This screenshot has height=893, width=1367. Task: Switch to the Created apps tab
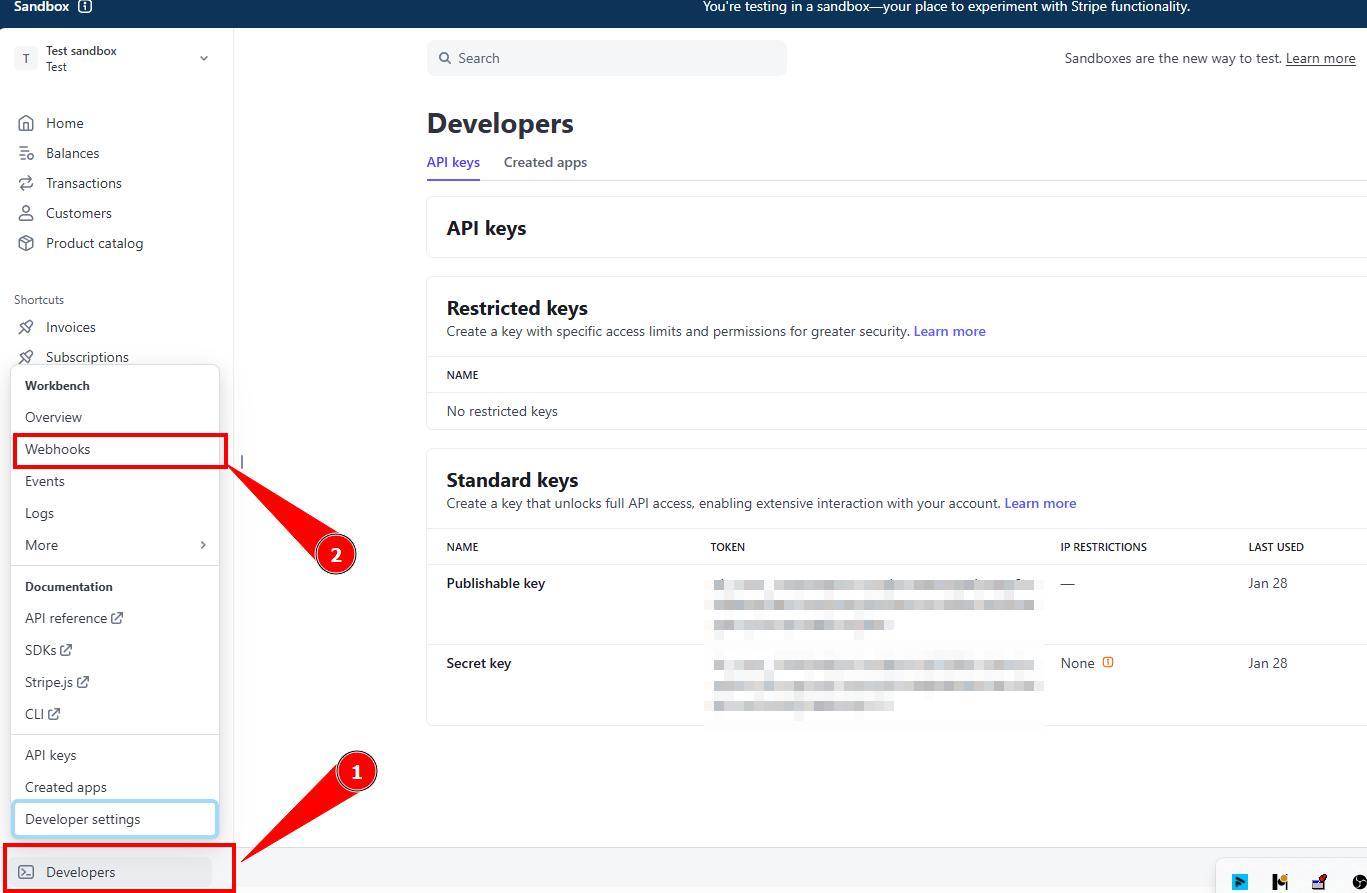pyautogui.click(x=545, y=162)
